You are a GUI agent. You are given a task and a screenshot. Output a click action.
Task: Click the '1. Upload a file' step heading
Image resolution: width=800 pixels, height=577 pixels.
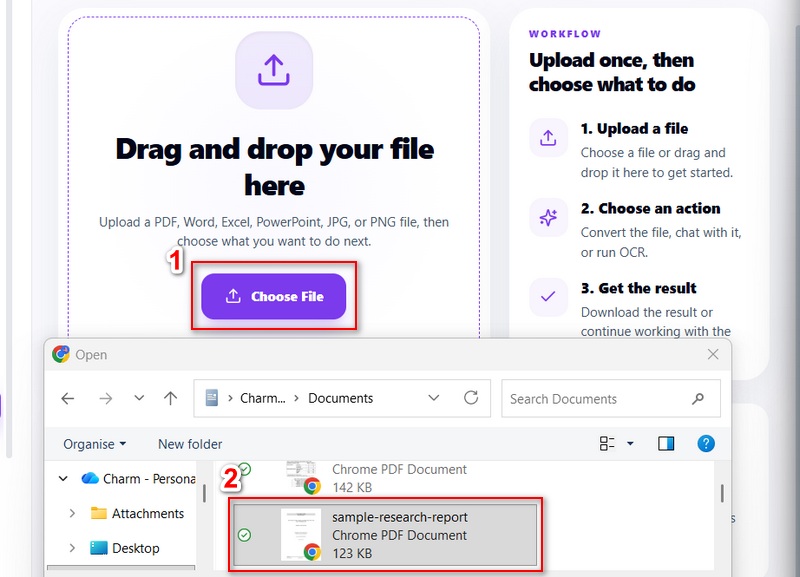(634, 129)
